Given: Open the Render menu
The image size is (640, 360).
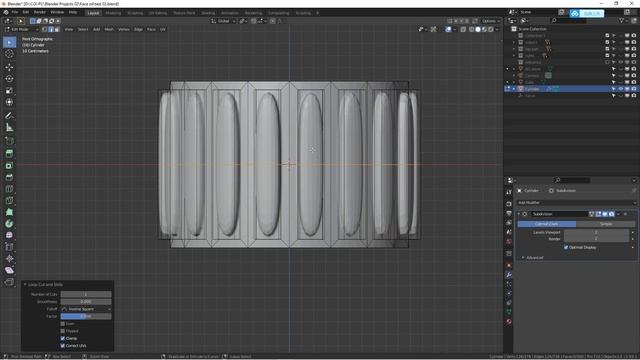Looking at the screenshot, I should (40, 12).
